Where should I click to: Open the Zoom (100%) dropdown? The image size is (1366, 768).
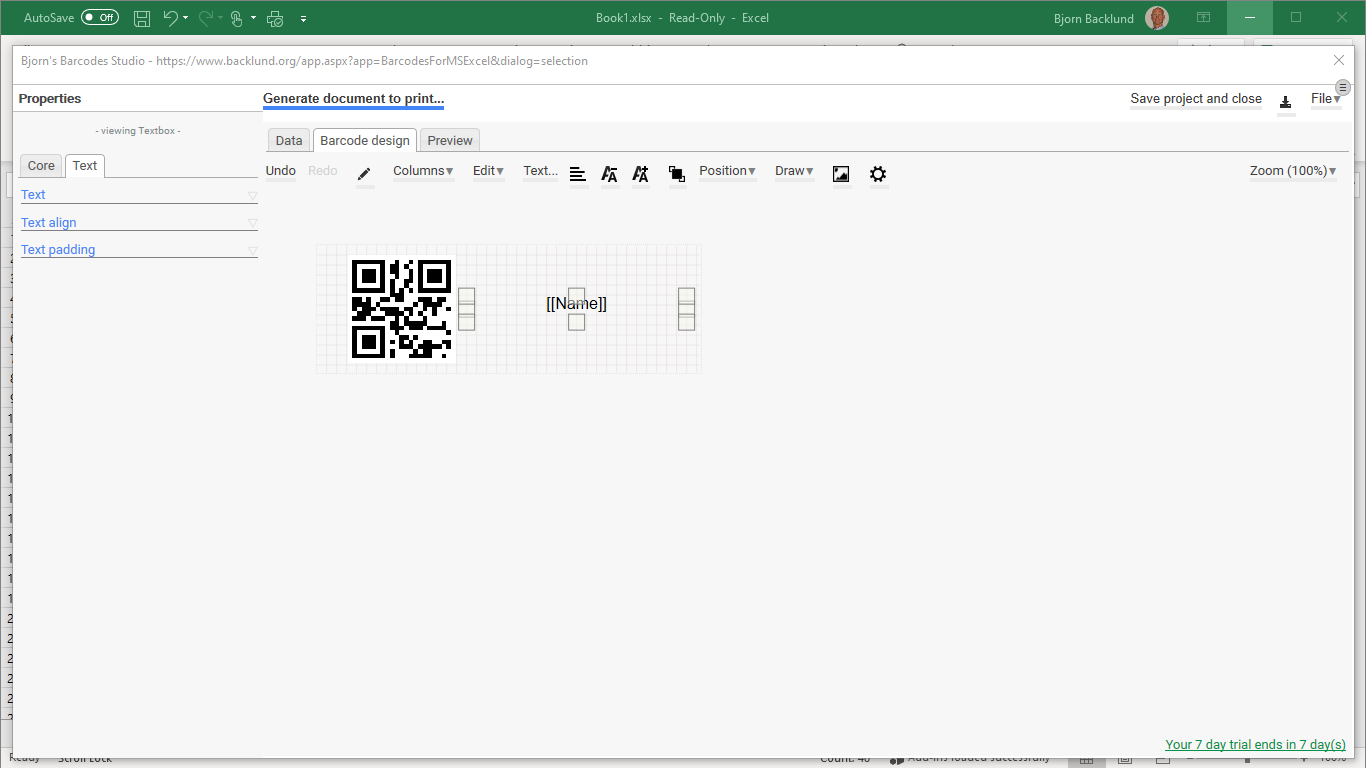point(1293,171)
